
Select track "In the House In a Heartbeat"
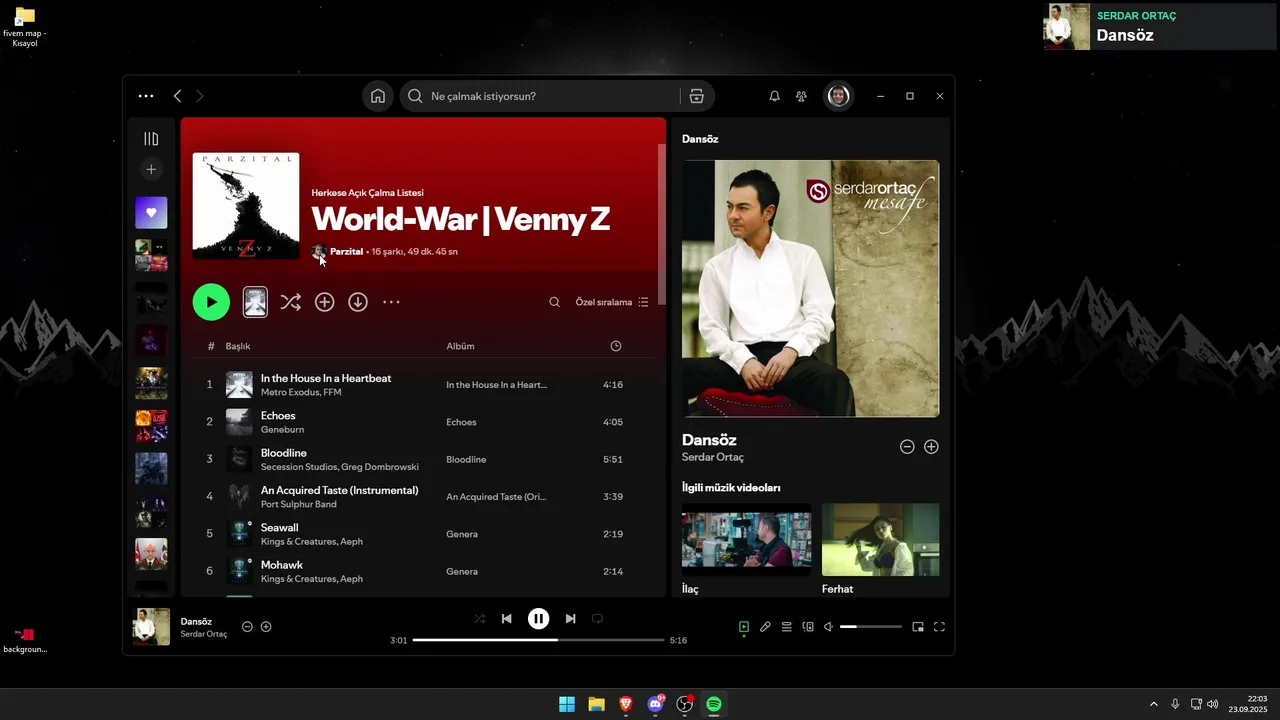(x=326, y=378)
